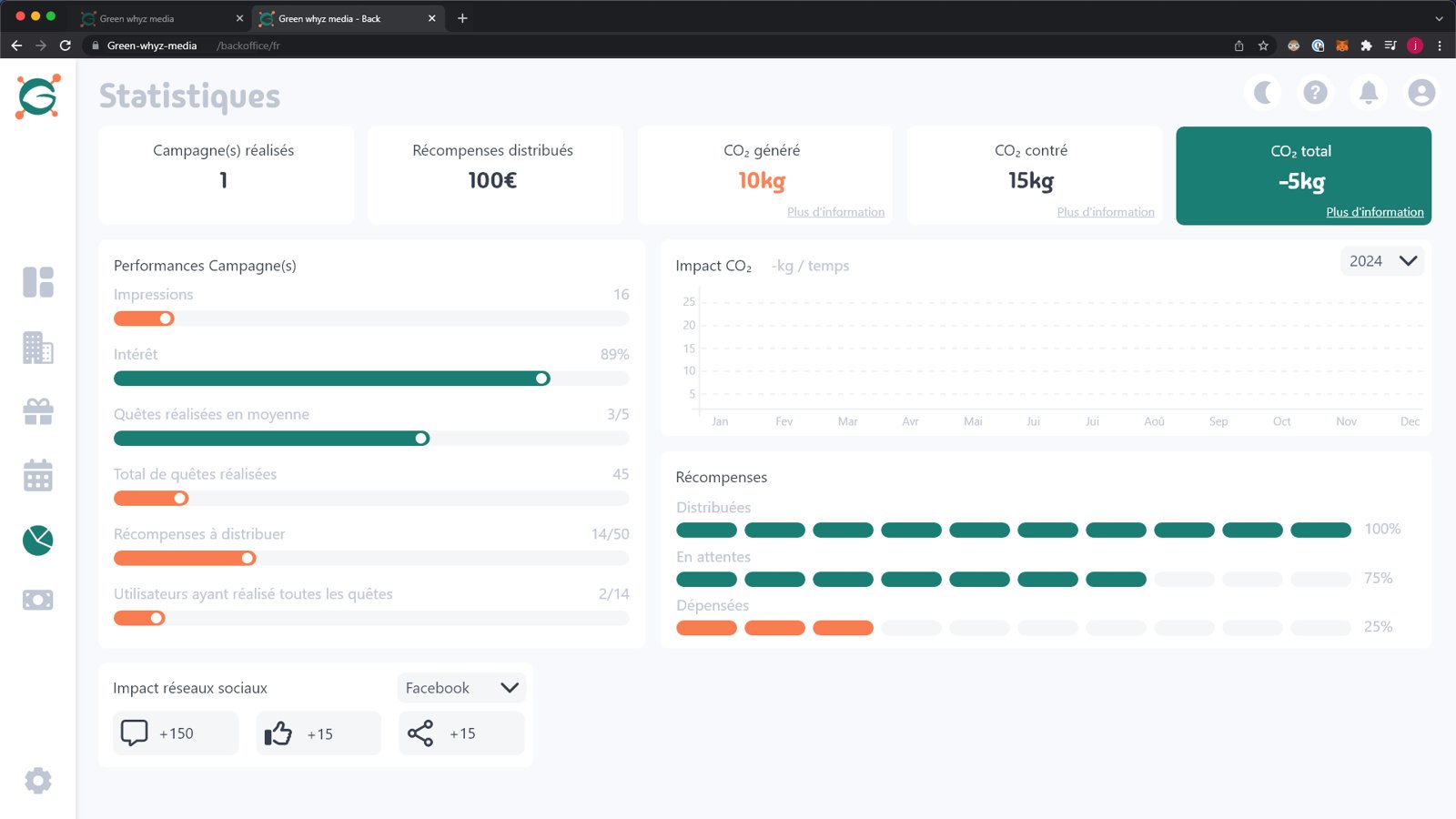Viewport: 1456px width, 819px height.
Task: Open Plus d'information under CO₂ contré
Action: point(1106,212)
